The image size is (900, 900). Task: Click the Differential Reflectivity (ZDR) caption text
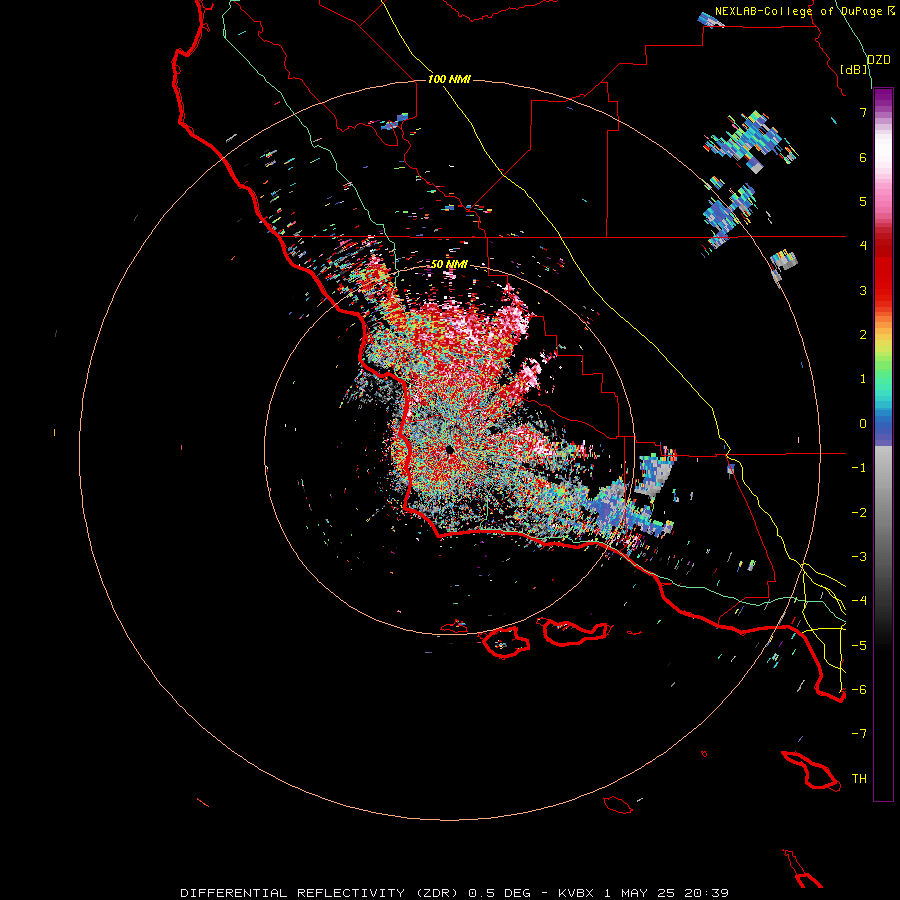pos(319,893)
